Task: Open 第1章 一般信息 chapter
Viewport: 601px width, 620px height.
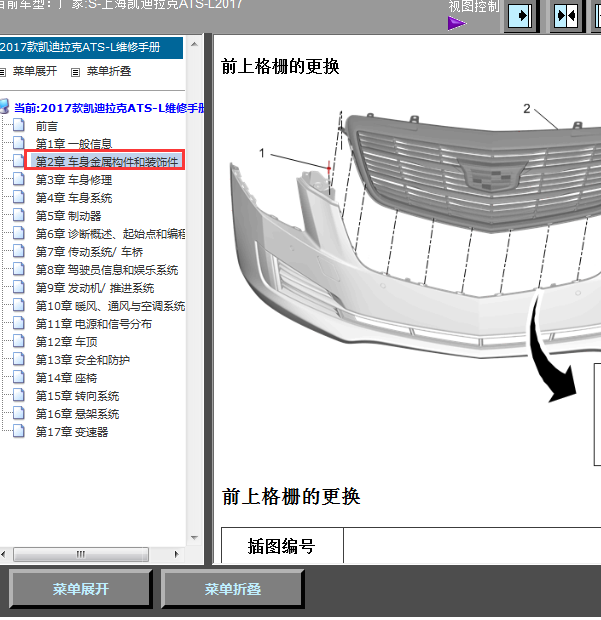Action: 74,144
